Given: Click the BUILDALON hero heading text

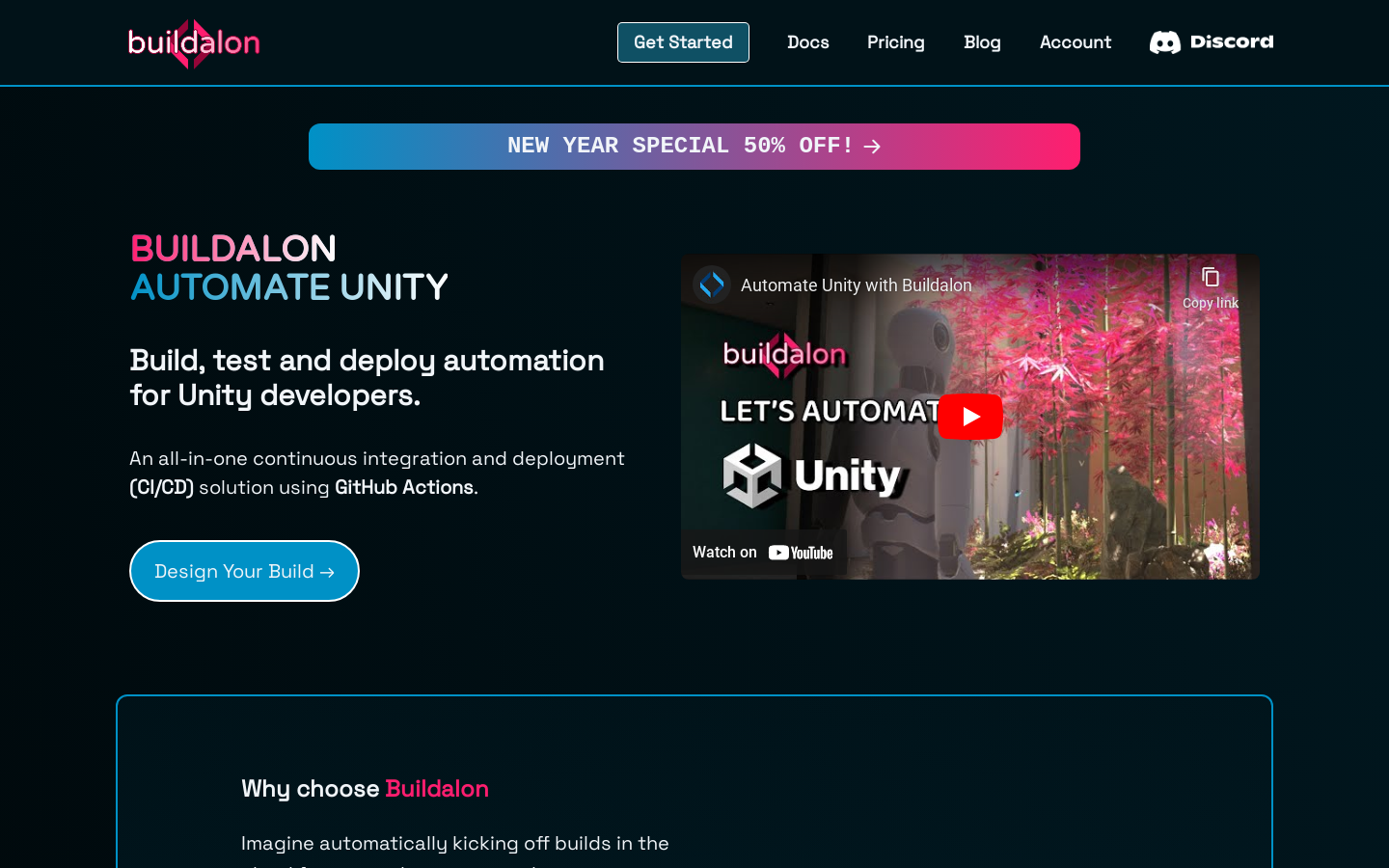Looking at the screenshot, I should point(233,249).
